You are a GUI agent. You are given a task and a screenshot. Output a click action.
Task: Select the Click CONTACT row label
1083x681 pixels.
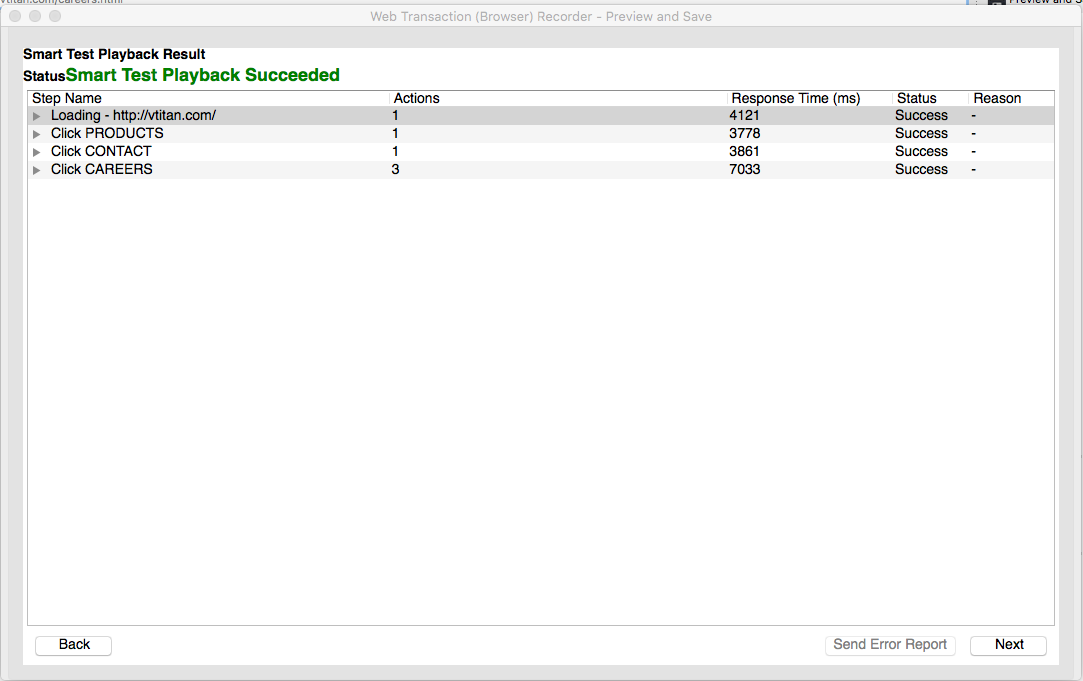(x=101, y=152)
